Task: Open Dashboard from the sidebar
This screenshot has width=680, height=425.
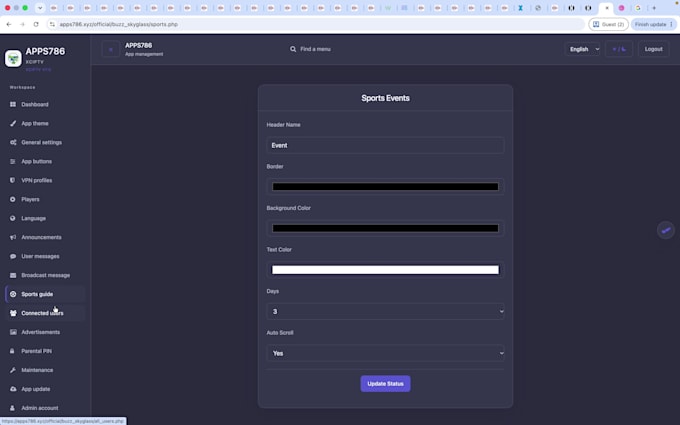Action: point(45,105)
